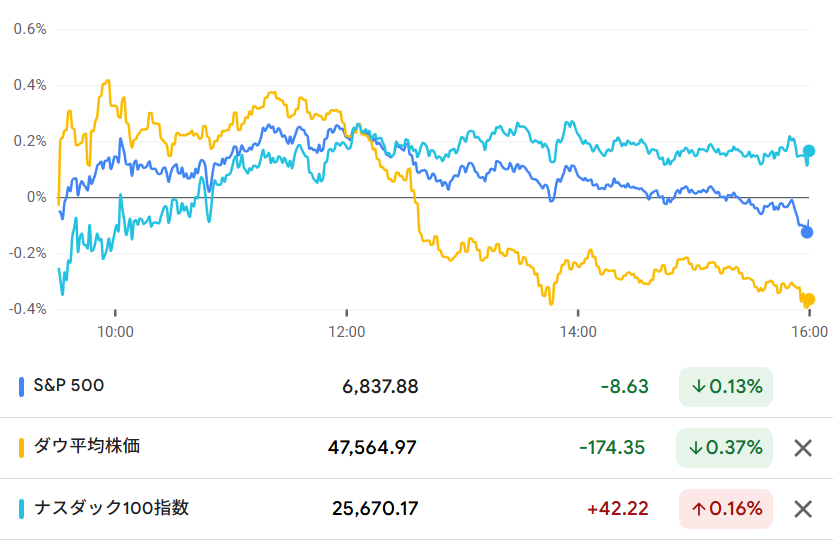The image size is (838, 543).
Task: Click the 12:00 time axis label
Action: pyautogui.click(x=347, y=332)
